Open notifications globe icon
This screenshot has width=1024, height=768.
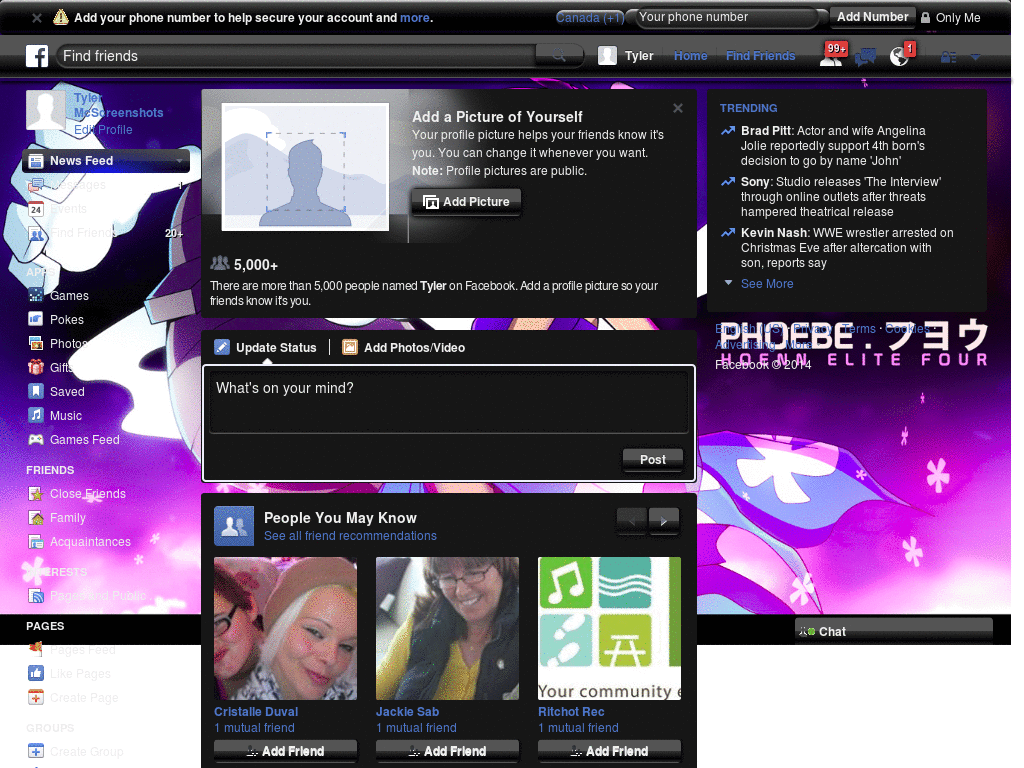click(x=900, y=56)
